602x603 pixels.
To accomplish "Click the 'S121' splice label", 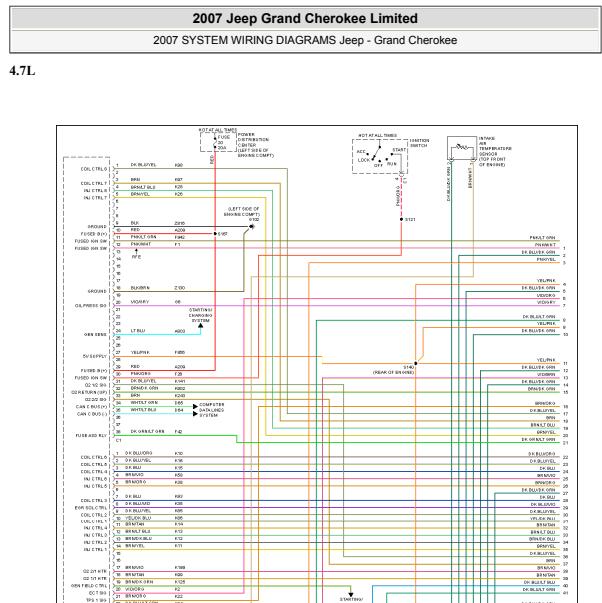I will pyautogui.click(x=410, y=220).
